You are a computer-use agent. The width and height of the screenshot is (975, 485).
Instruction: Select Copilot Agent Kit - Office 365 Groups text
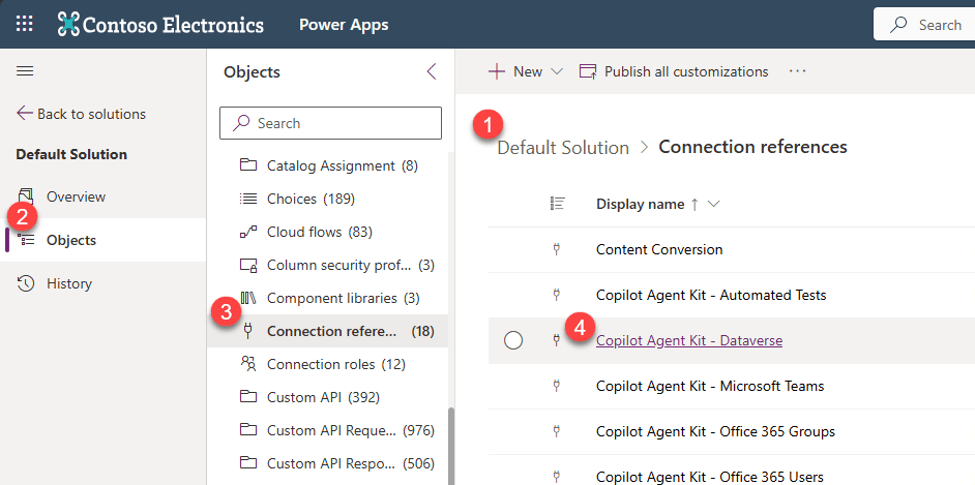point(715,431)
